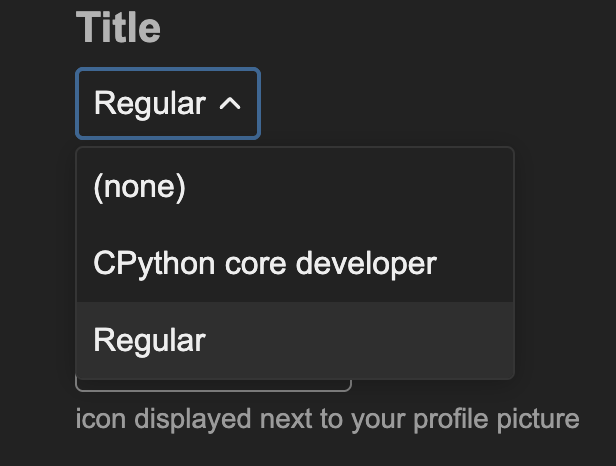616x466 pixels.
Task: Click the profile picture icon help text
Action: (327, 418)
